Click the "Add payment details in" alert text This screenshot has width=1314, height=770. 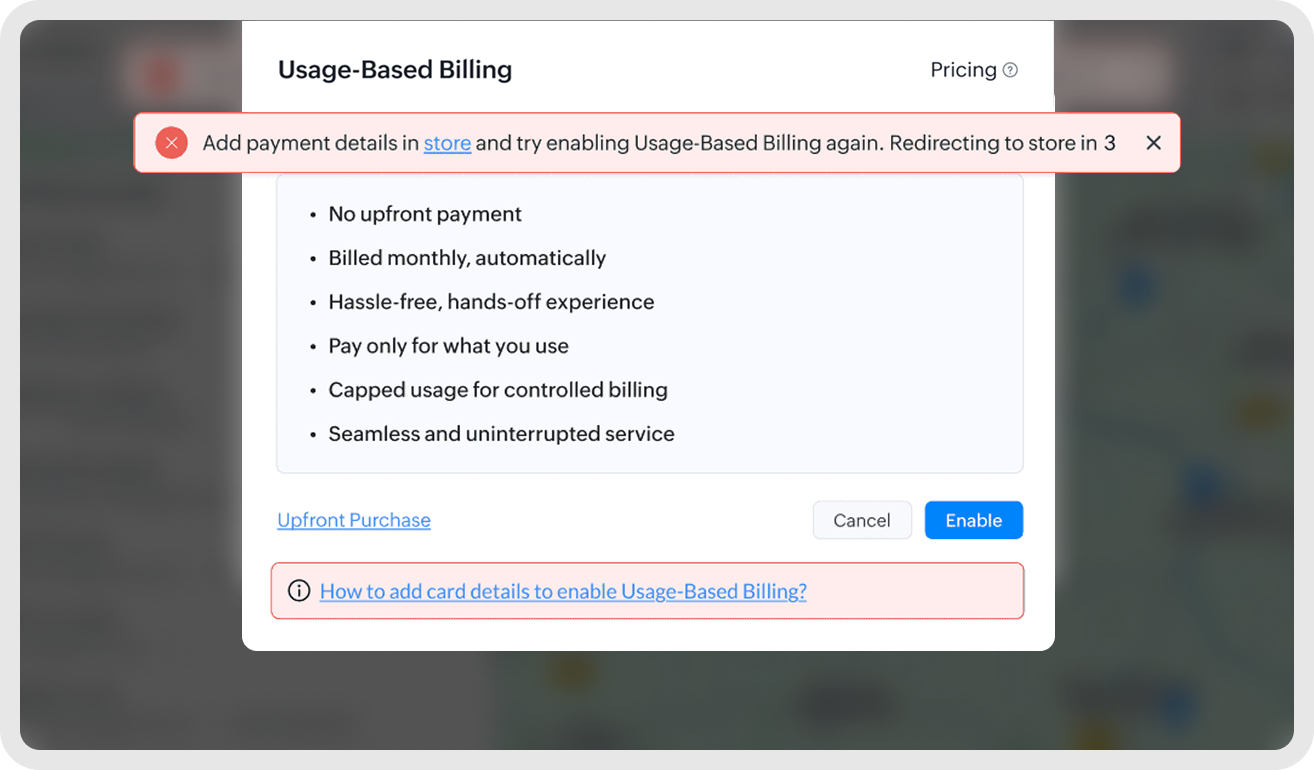pyautogui.click(x=310, y=143)
